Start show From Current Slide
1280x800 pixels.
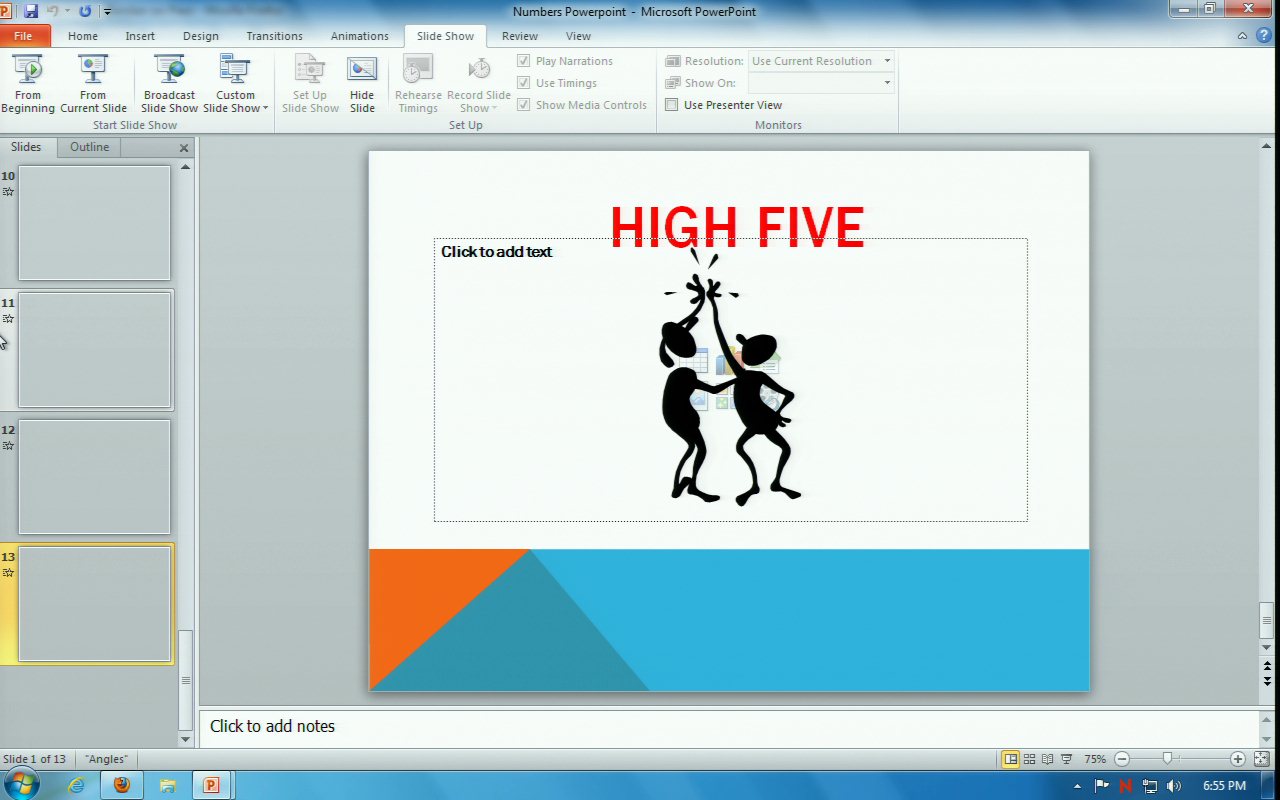93,83
